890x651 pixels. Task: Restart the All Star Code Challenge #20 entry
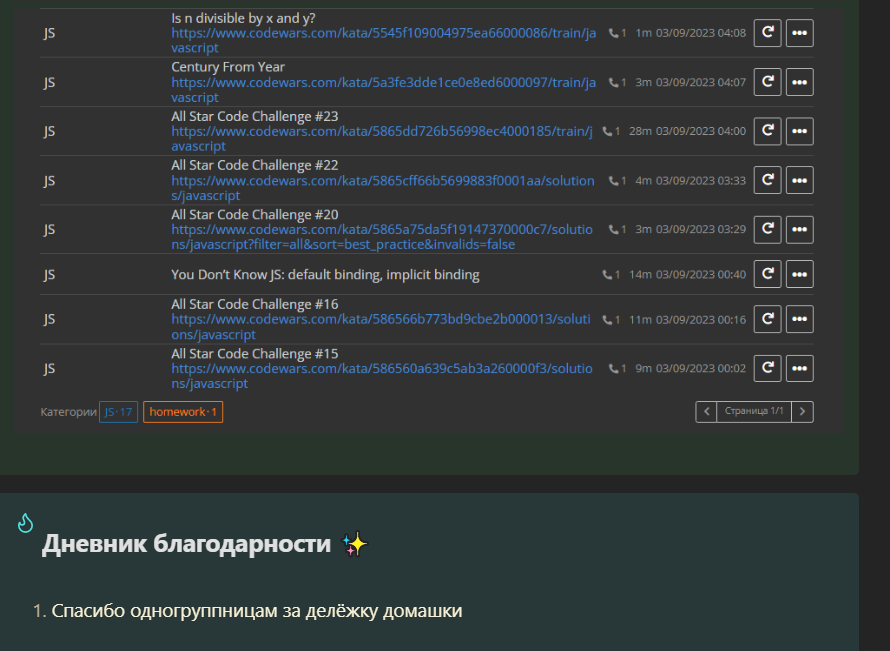pyautogui.click(x=766, y=229)
